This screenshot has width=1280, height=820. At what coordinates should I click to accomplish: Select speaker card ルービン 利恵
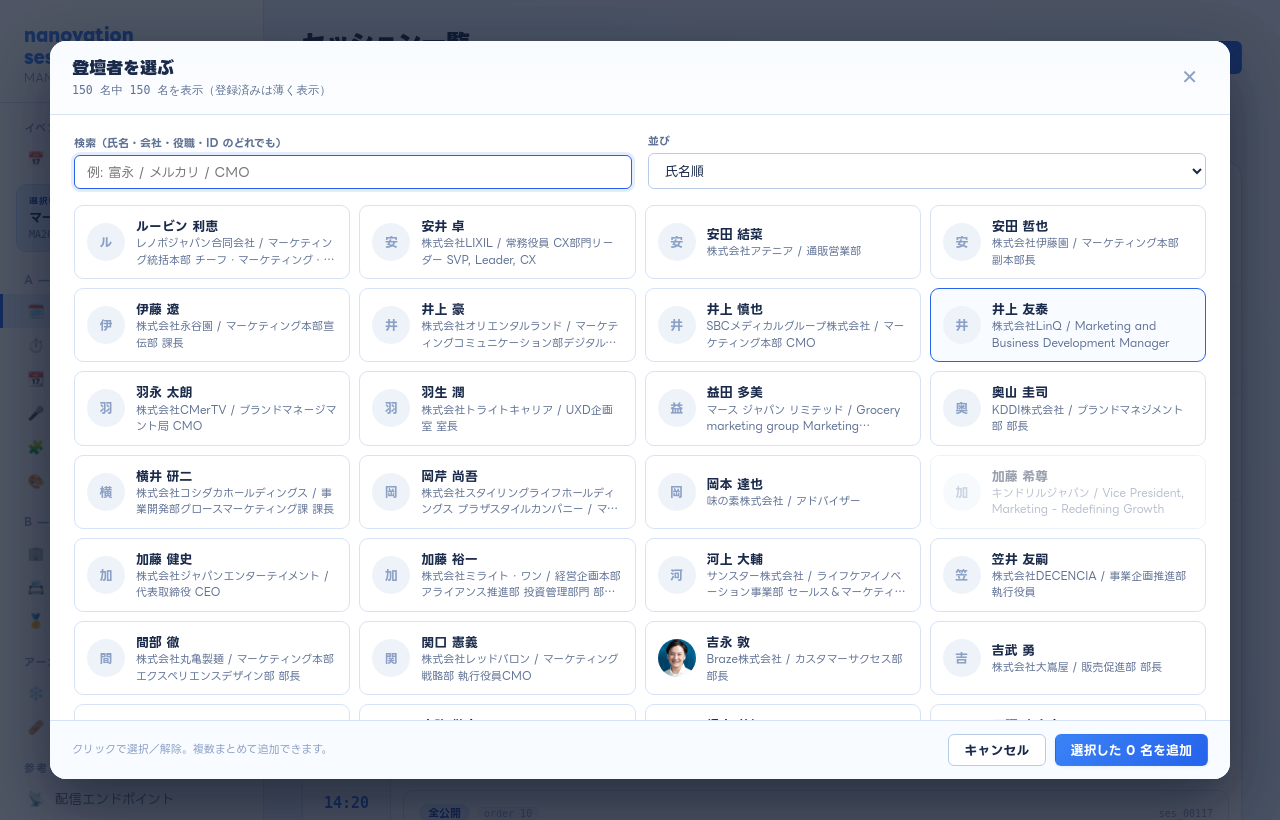click(x=212, y=242)
